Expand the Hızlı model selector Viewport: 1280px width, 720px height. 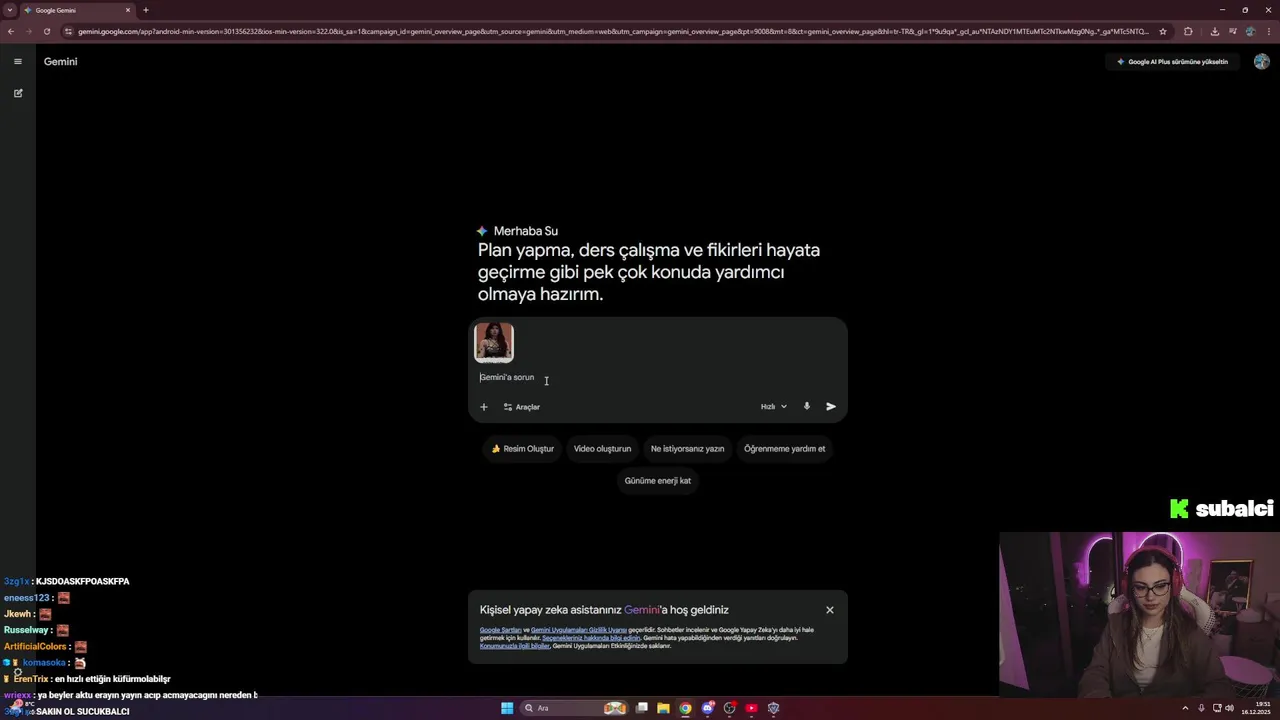click(x=774, y=407)
